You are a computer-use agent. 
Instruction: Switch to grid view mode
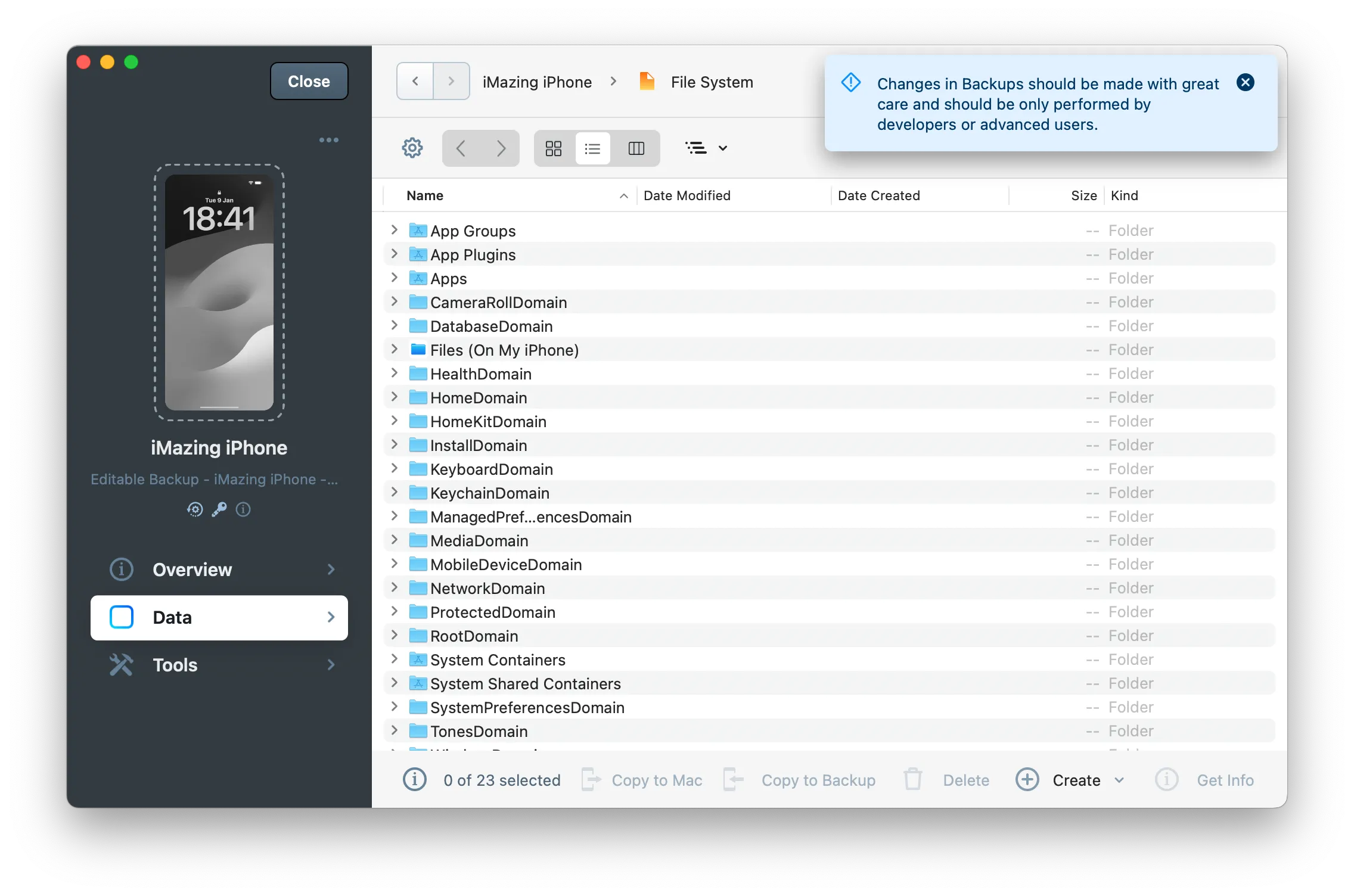click(553, 148)
